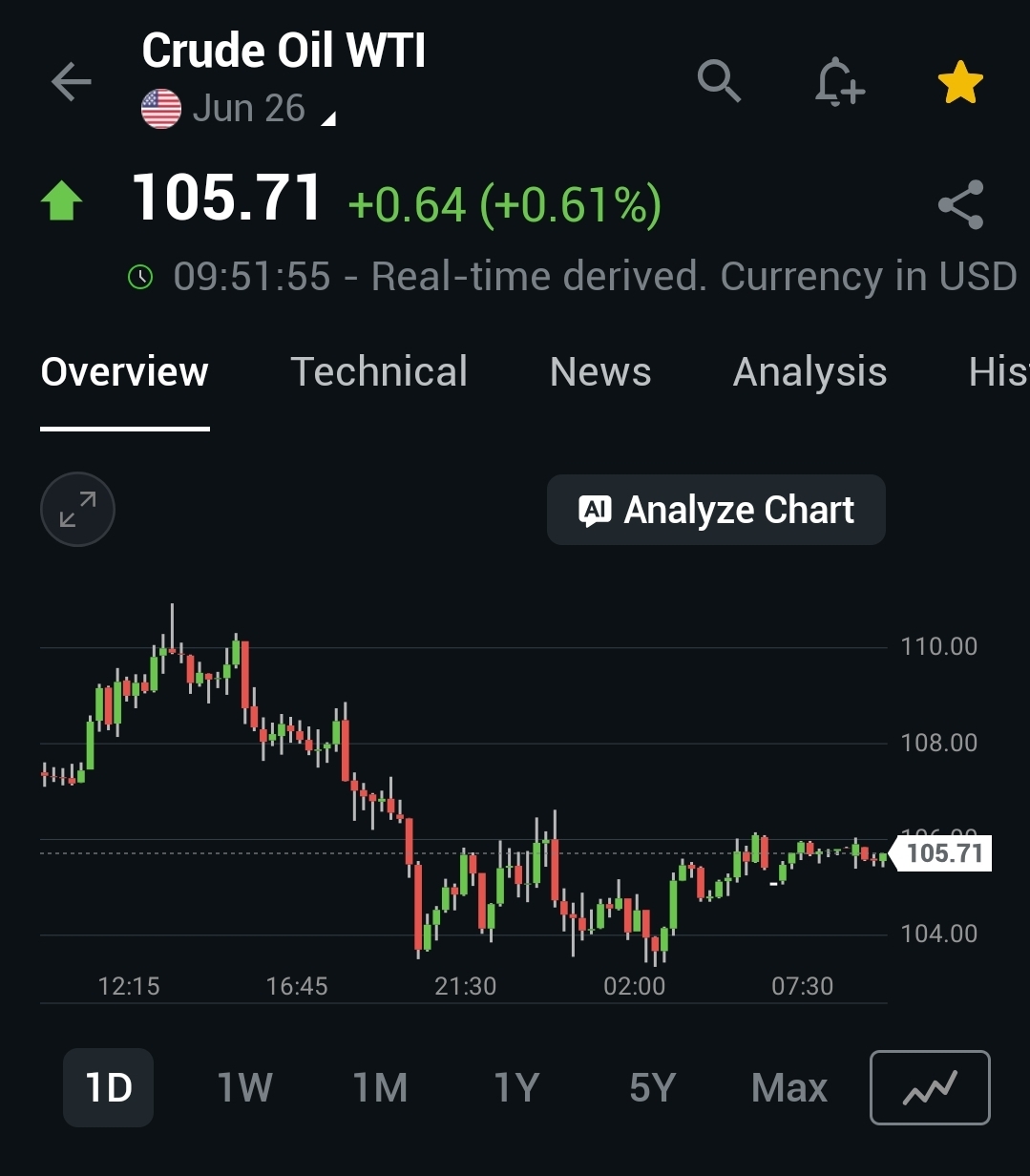Choose the 5Y chart range
Viewport: 1030px width, 1176px height.
(652, 1087)
